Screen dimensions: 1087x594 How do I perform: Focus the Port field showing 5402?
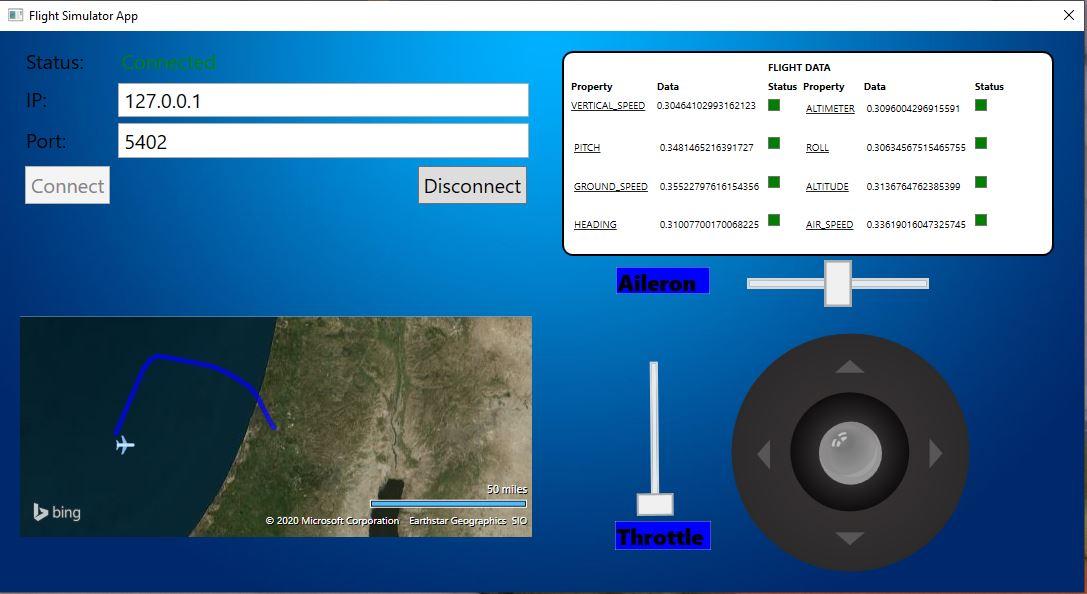pyautogui.click(x=323, y=141)
